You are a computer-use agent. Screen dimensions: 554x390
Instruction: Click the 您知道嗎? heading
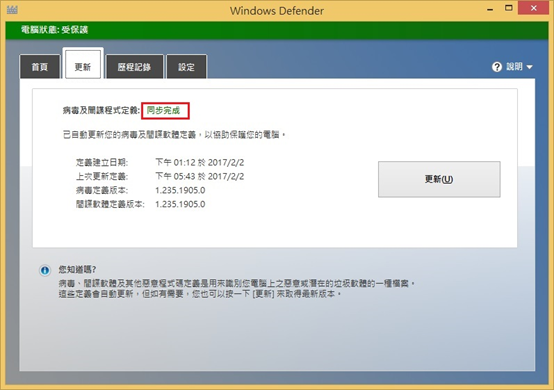(x=77, y=270)
